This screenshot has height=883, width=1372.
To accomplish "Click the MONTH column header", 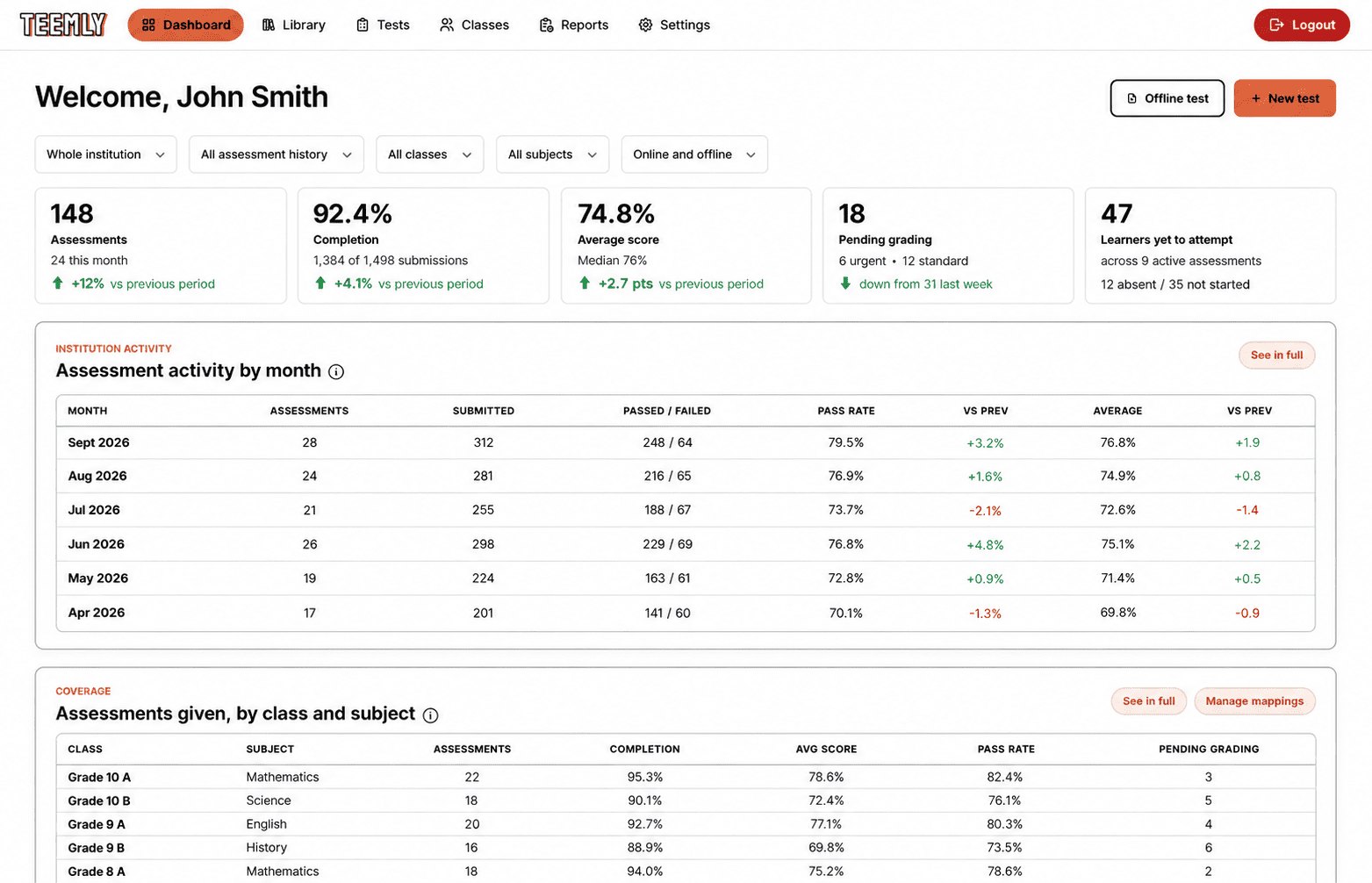I will 88,411.
